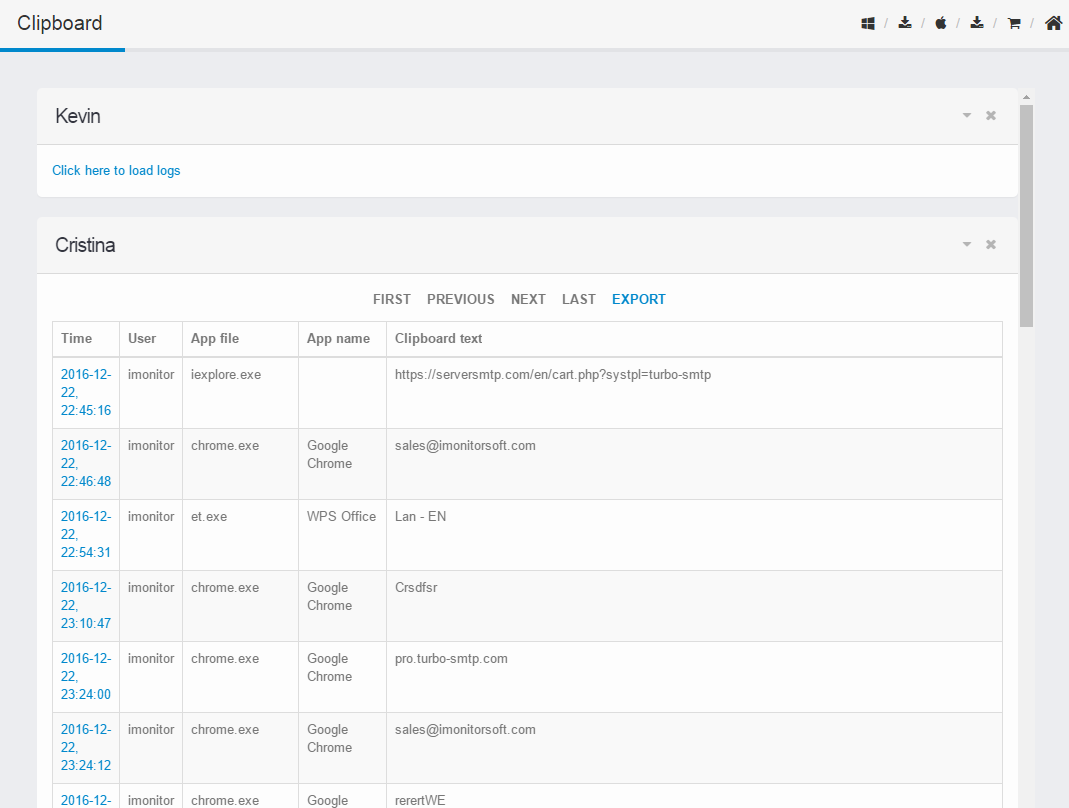Click sales@imonitorsoft.com in the 22:46:48 row
The image size is (1069, 808).
point(465,445)
